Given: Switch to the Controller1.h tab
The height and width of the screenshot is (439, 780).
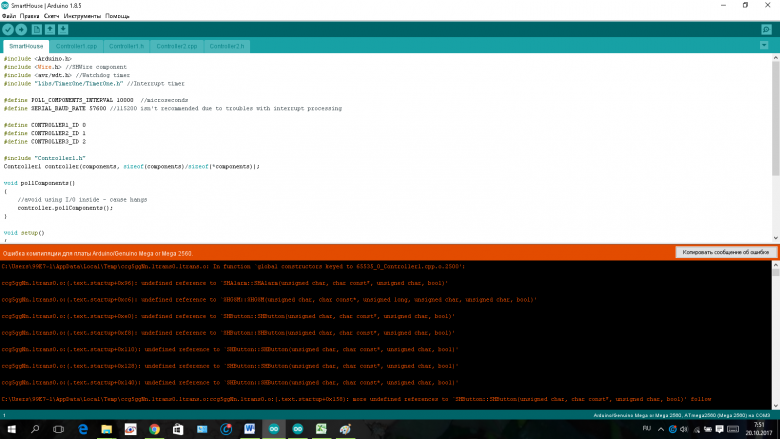Looking at the screenshot, I should point(126,46).
